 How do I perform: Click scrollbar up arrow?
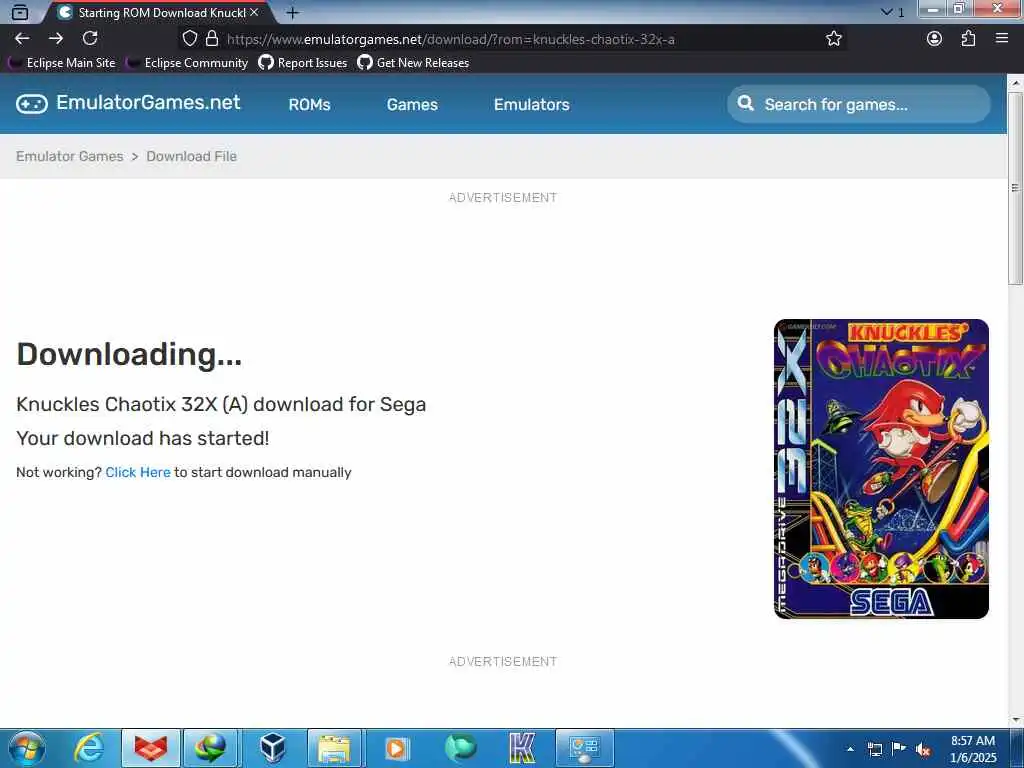pos(1015,83)
